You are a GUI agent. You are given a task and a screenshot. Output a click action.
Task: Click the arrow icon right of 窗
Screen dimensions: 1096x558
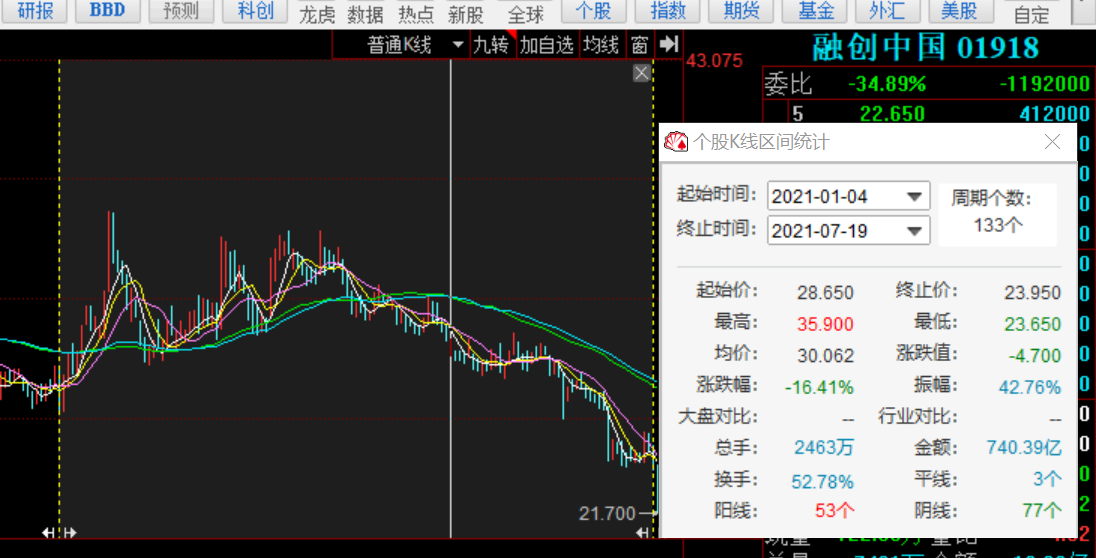[670, 45]
